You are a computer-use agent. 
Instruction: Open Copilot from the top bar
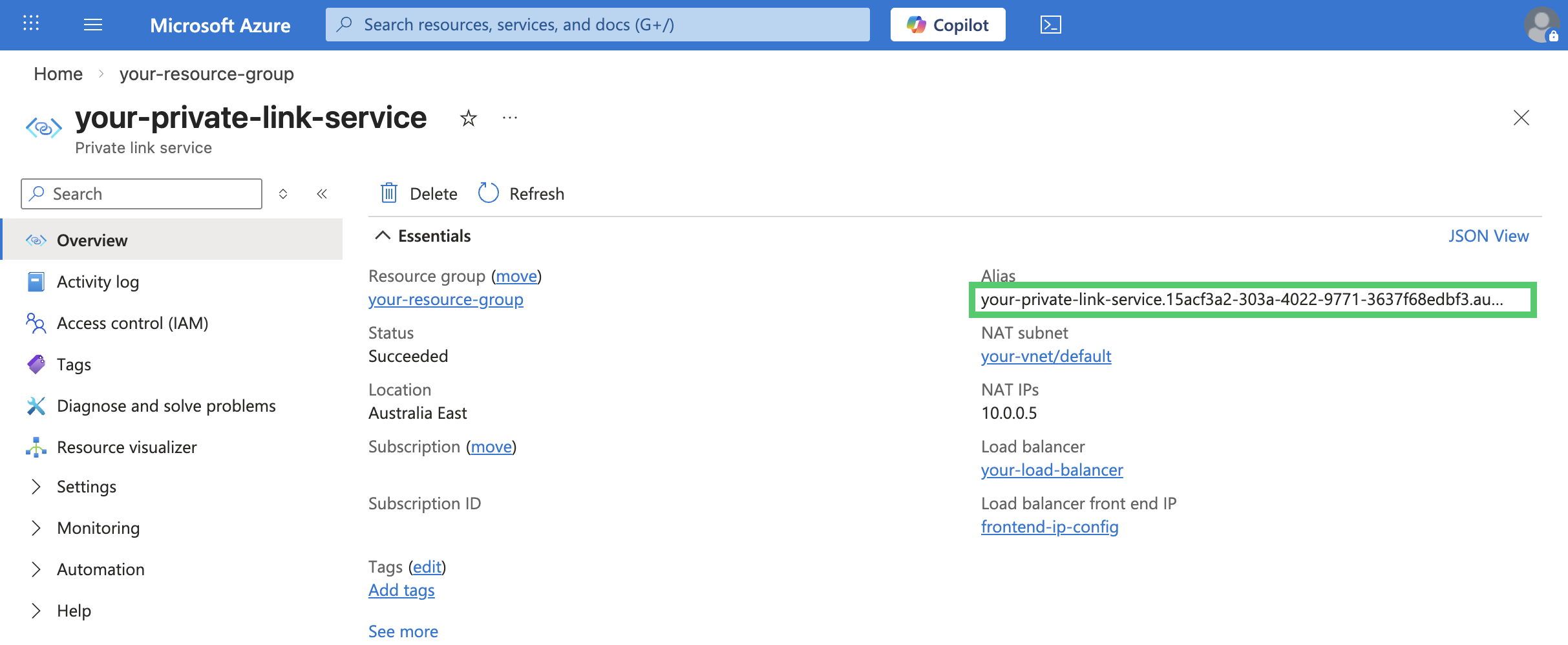[948, 25]
